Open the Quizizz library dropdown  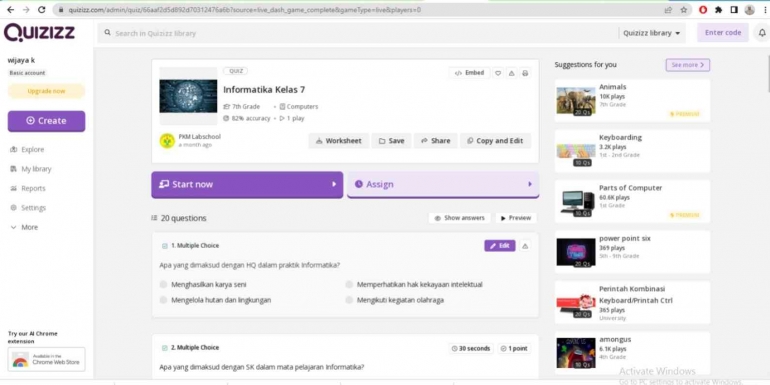pyautogui.click(x=652, y=33)
